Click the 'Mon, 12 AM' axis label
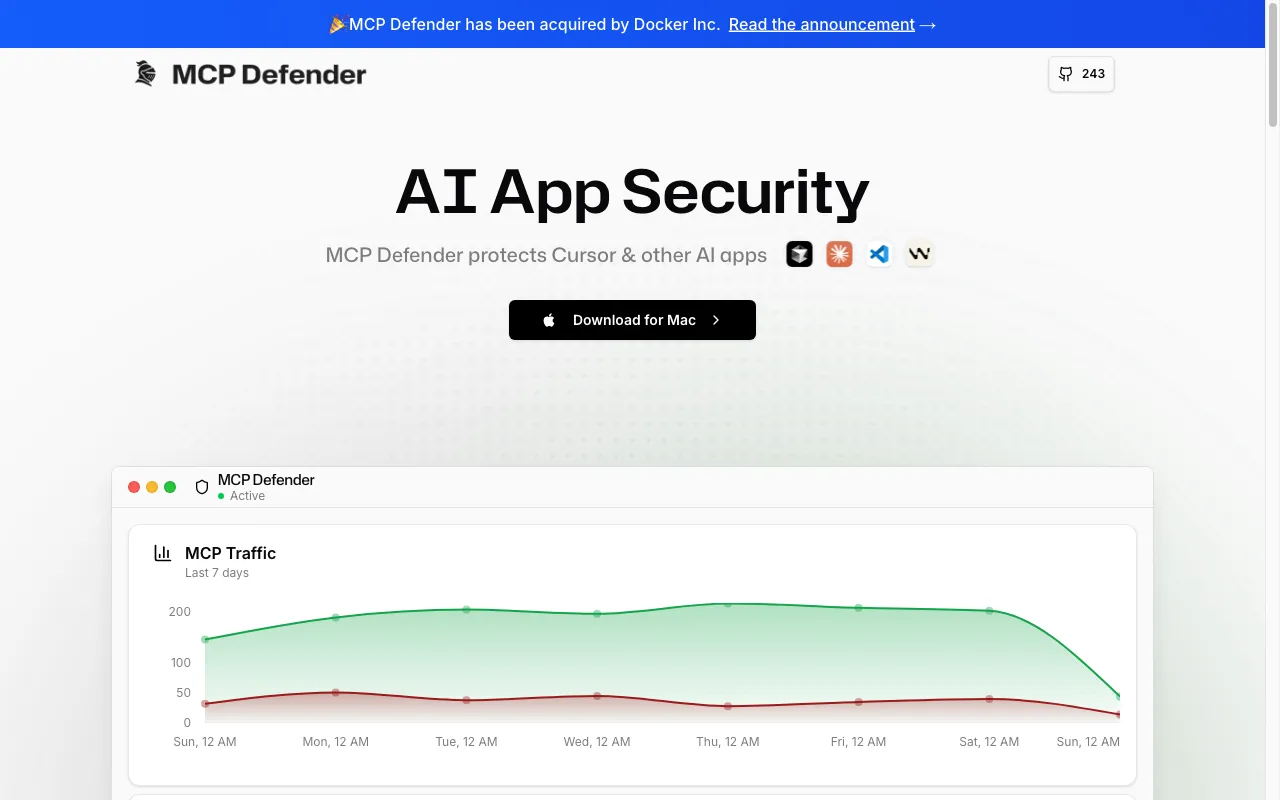Image resolution: width=1280 pixels, height=800 pixels. point(336,742)
